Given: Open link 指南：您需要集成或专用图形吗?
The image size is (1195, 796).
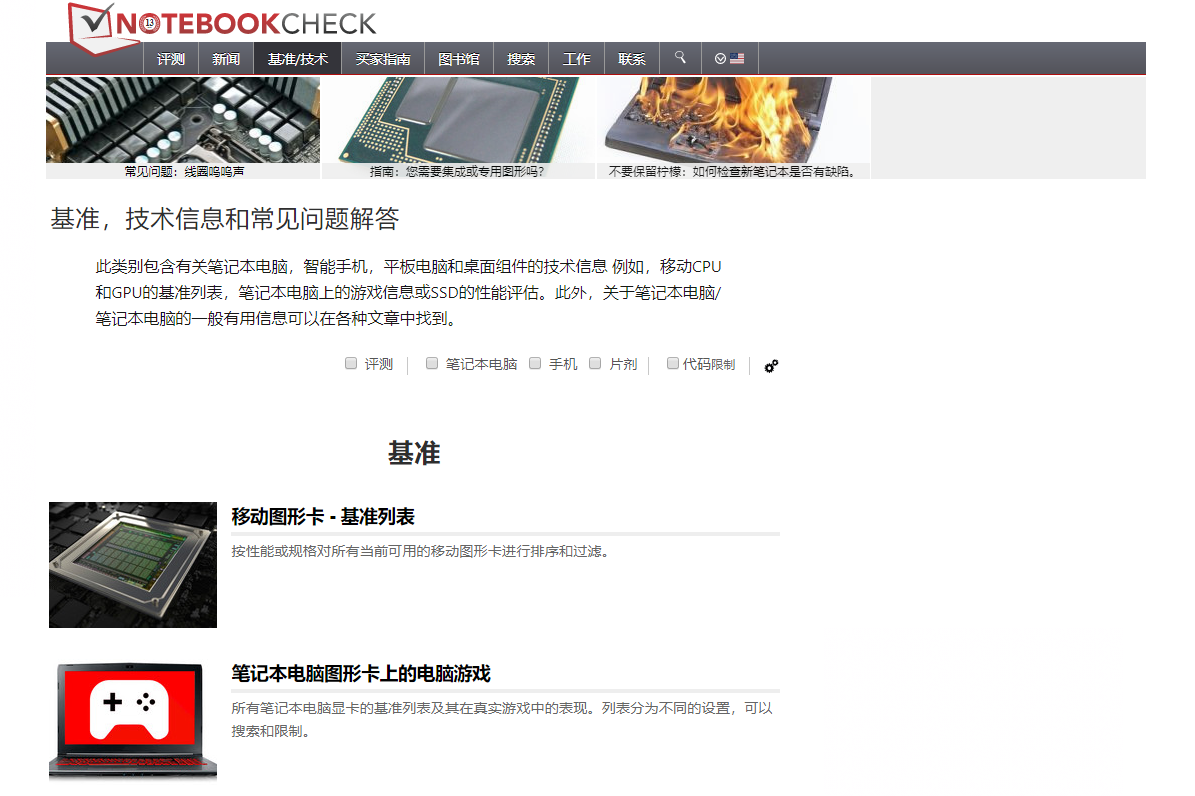Looking at the screenshot, I should point(457,172).
